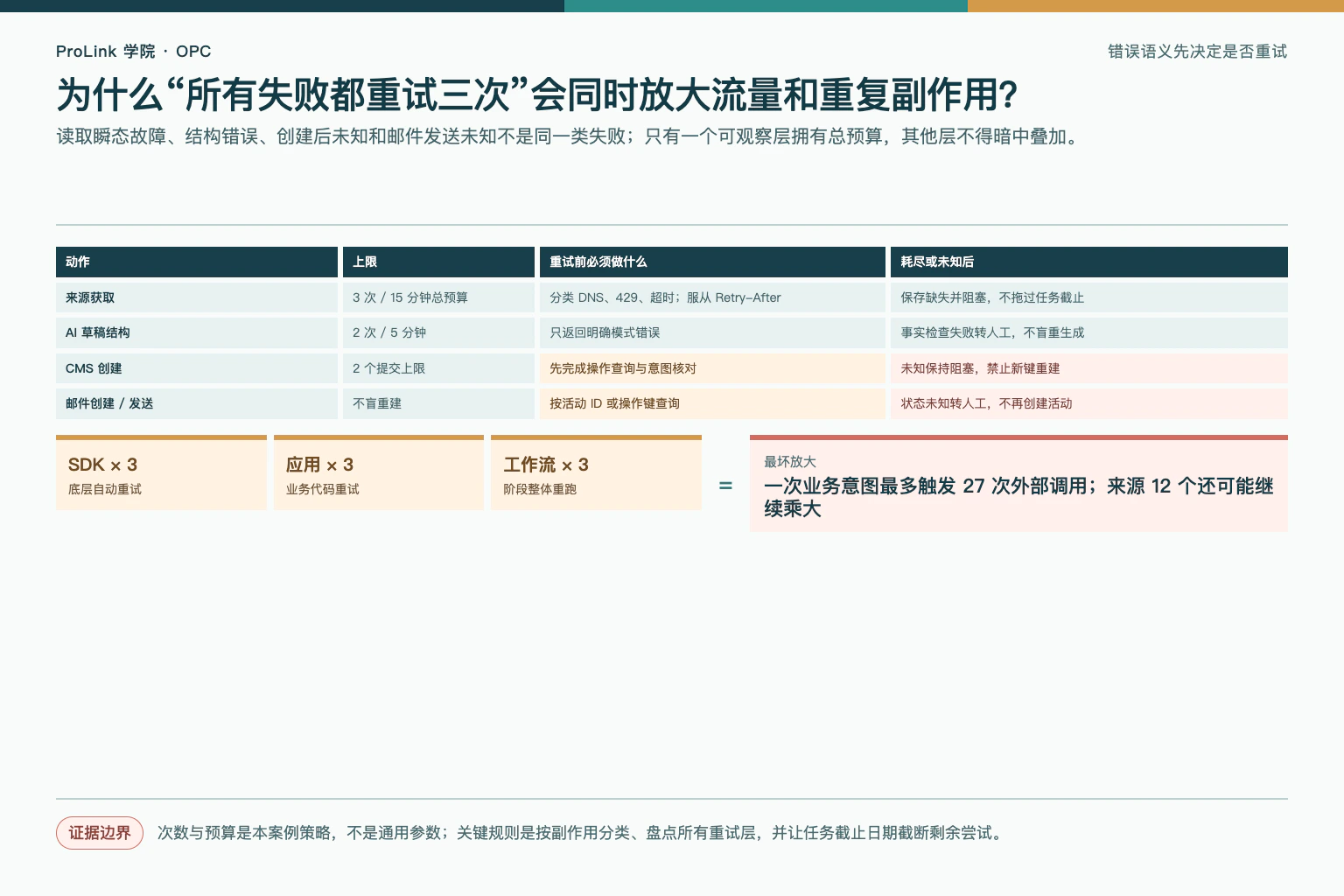Click the '阶段整体重跑' caption

coord(539,489)
